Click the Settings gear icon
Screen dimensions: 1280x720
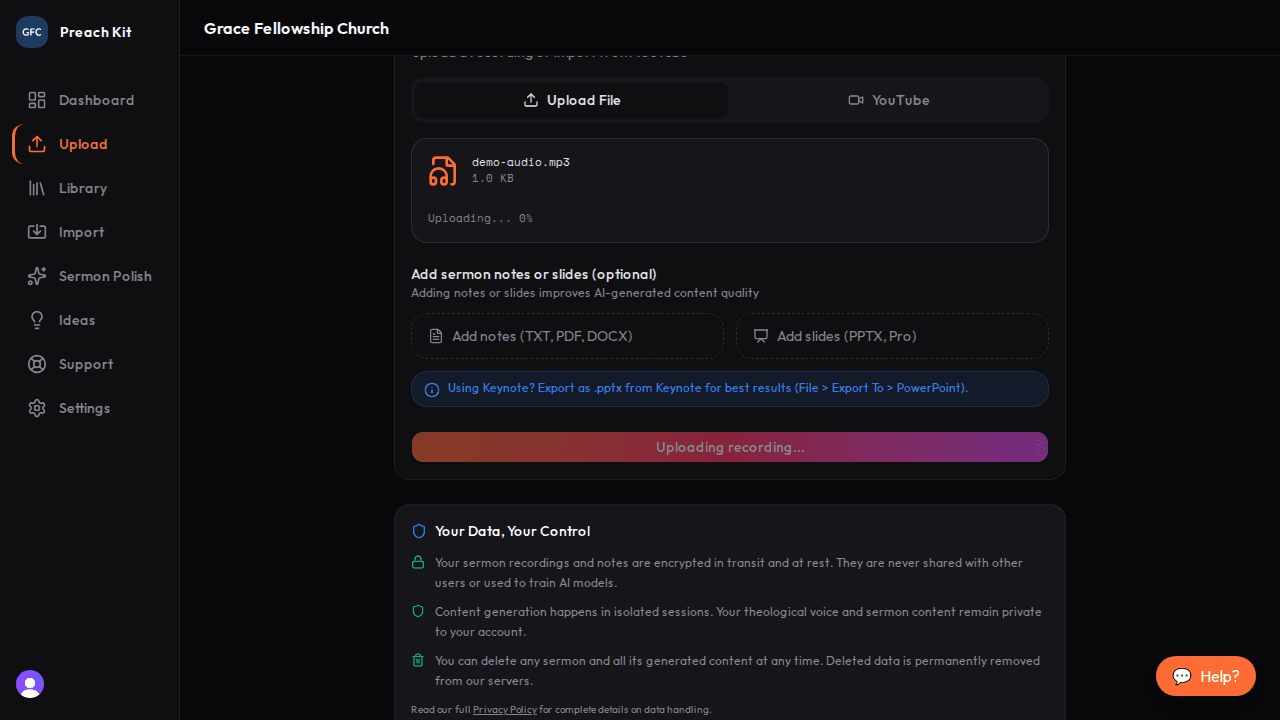click(37, 408)
